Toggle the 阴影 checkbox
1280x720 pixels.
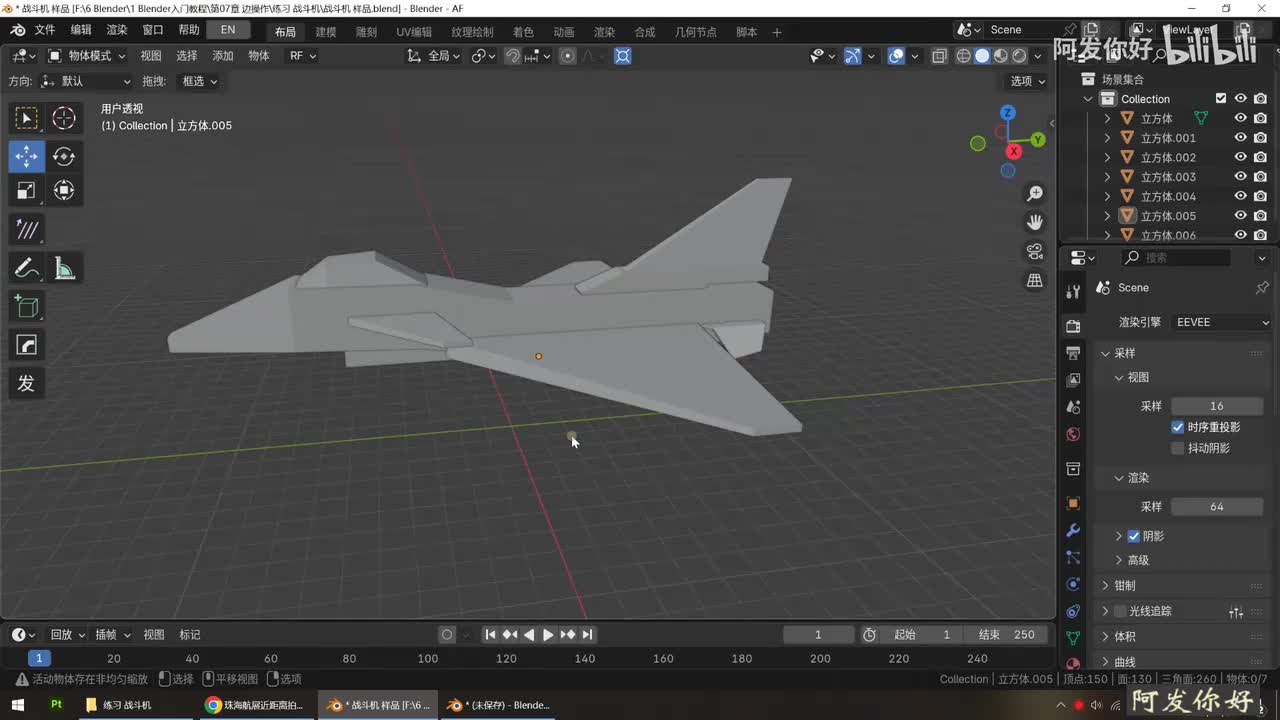point(1134,536)
